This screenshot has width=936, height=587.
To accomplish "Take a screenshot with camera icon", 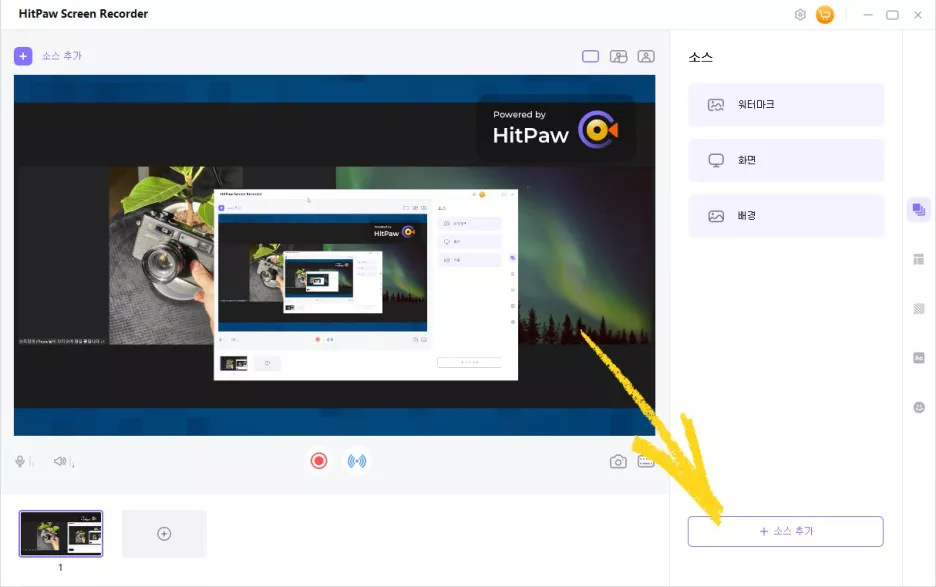I will [618, 462].
